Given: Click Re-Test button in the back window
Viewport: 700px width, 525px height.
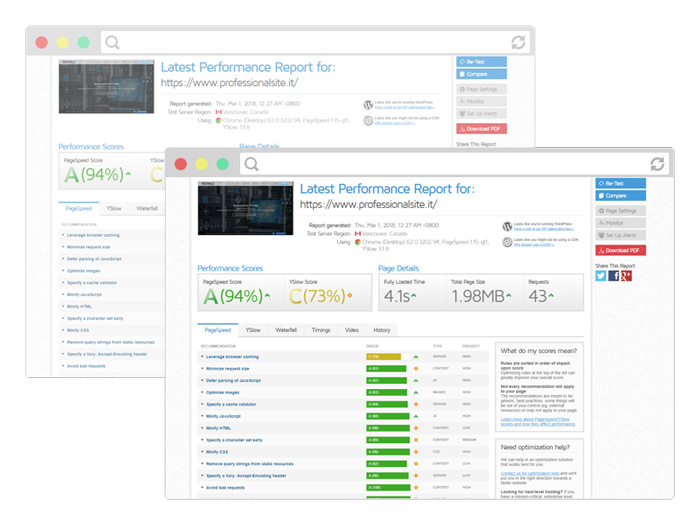Looking at the screenshot, I should click(481, 62).
